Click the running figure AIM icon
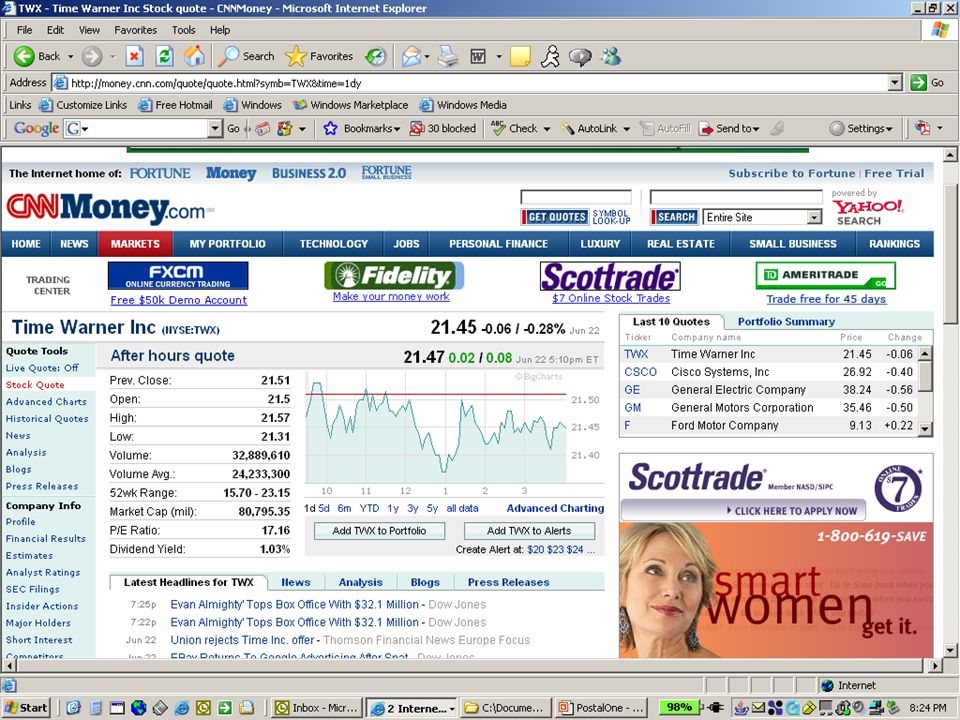 tap(550, 56)
